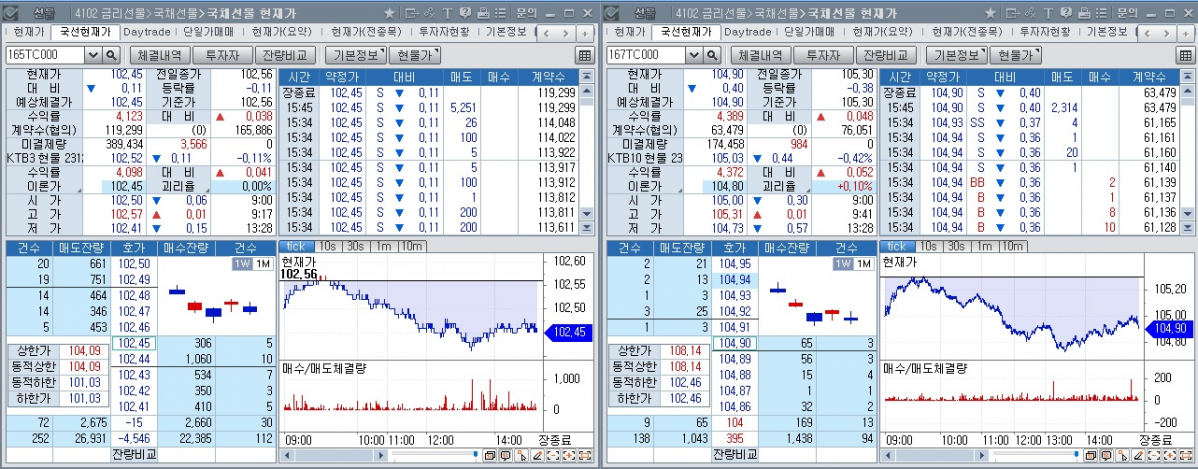Add new tab plus in left window
This screenshot has height=469, width=1198.
pyautogui.click(x=584, y=33)
